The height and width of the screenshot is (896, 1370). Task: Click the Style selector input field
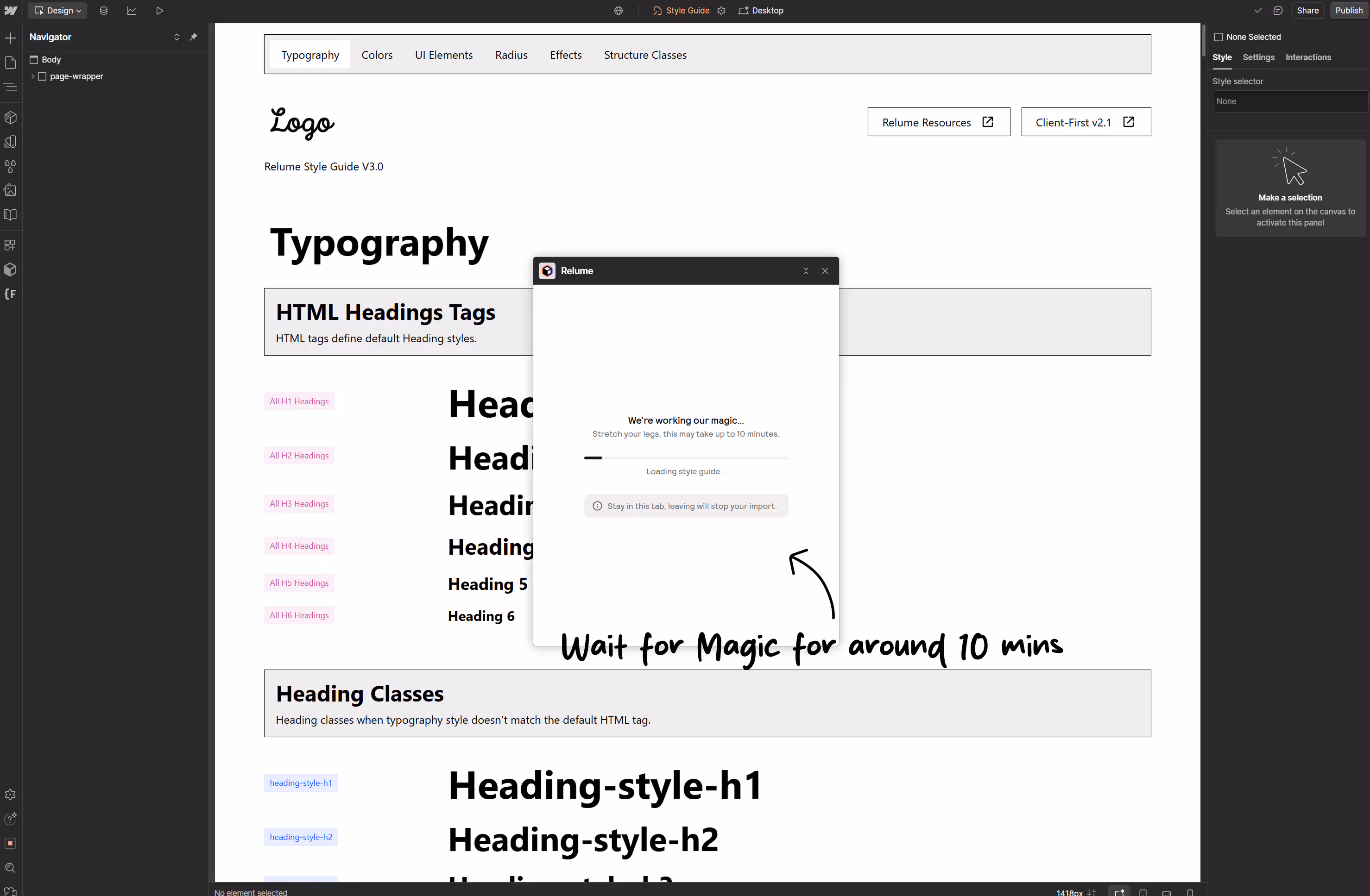[x=1289, y=101]
